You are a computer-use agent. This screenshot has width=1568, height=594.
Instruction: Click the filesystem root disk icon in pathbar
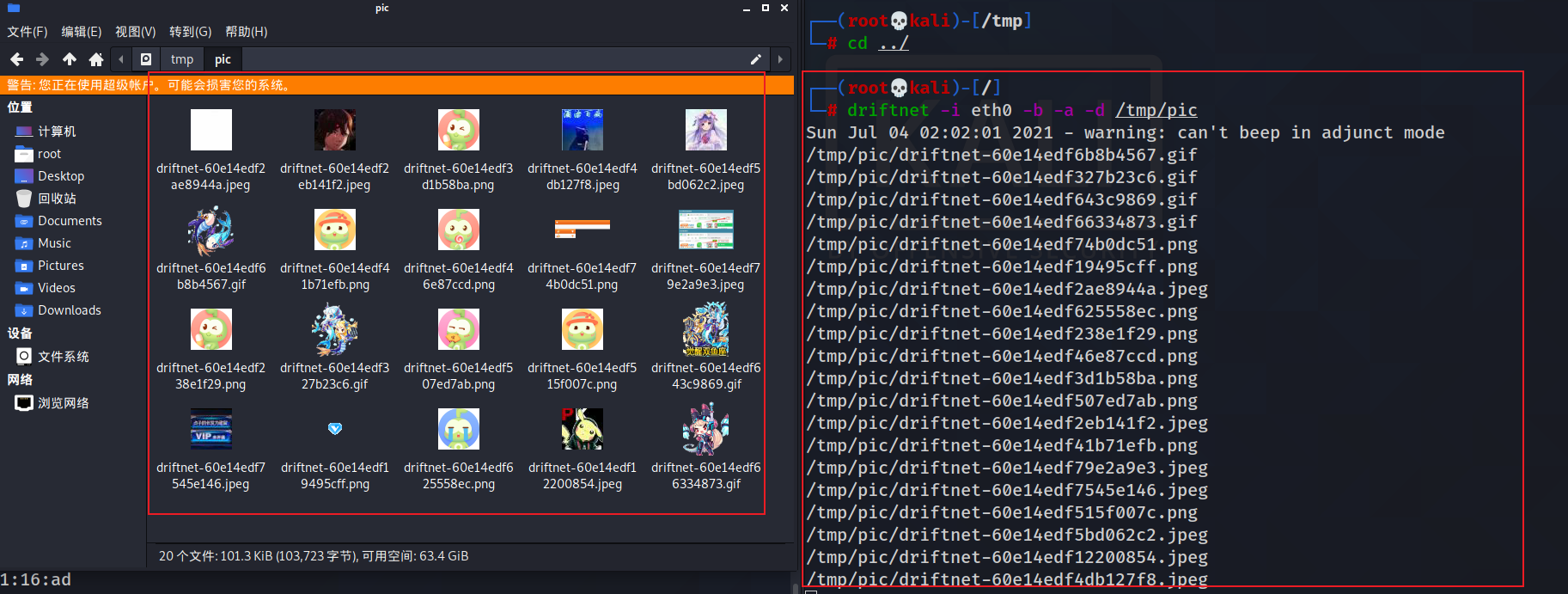146,59
